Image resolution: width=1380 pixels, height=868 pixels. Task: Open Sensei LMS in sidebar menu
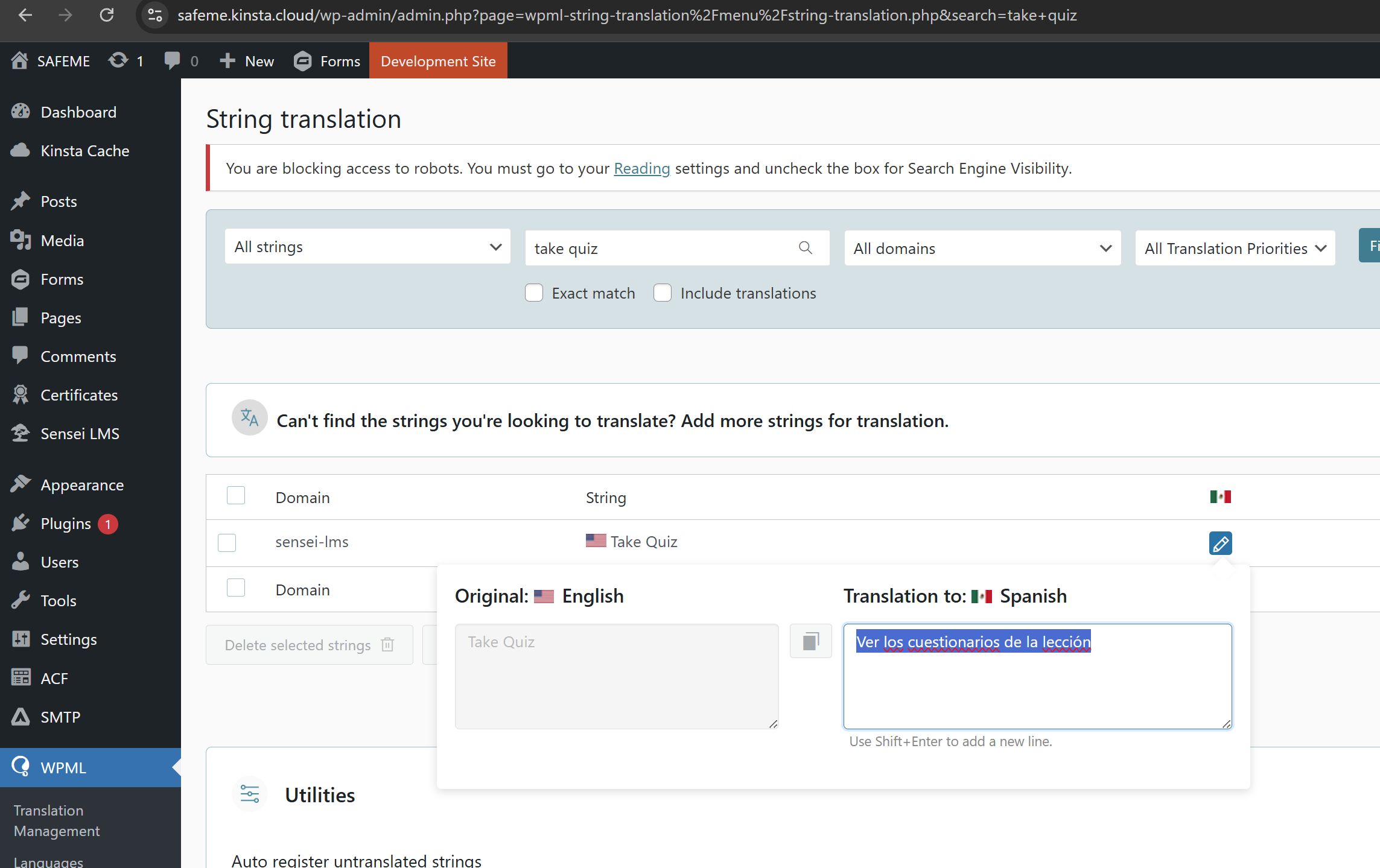(x=80, y=434)
